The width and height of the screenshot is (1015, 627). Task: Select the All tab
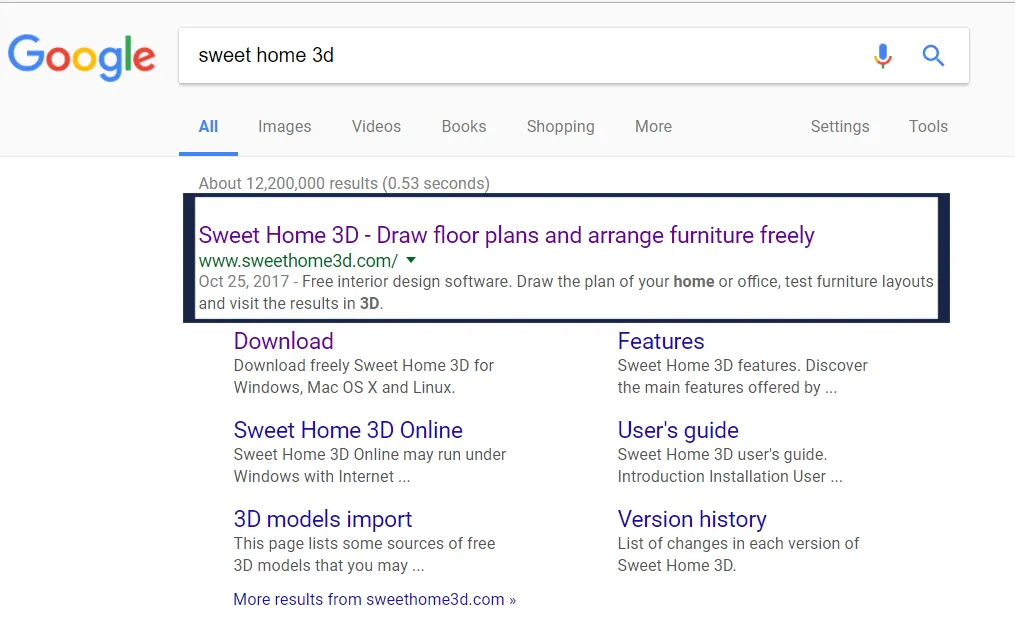[x=208, y=126]
